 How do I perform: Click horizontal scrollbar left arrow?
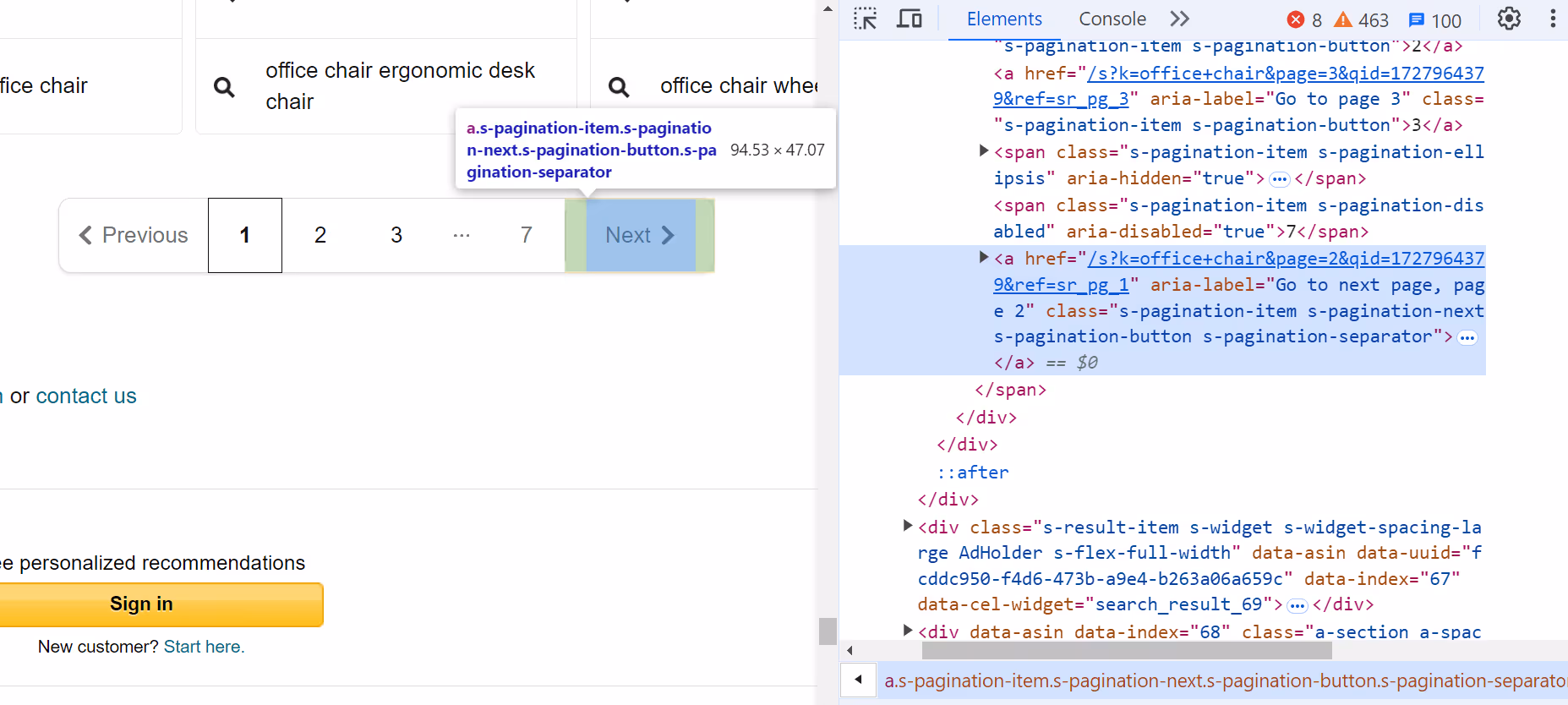click(x=850, y=650)
